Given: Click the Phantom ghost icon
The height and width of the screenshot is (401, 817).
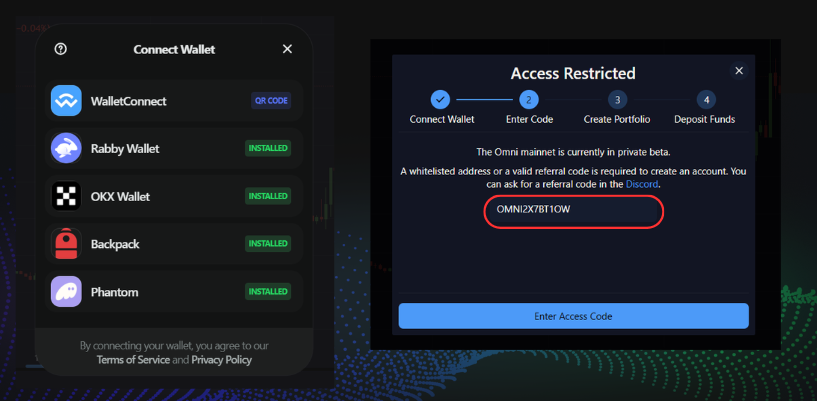Looking at the screenshot, I should pos(66,292).
